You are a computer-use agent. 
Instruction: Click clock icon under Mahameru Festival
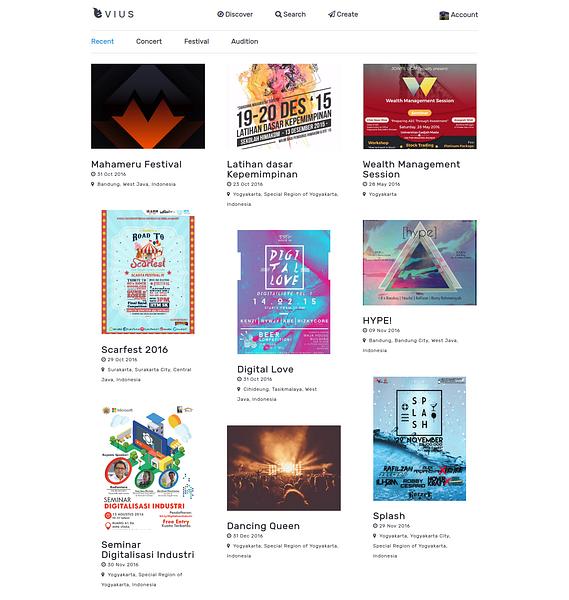click(93, 174)
